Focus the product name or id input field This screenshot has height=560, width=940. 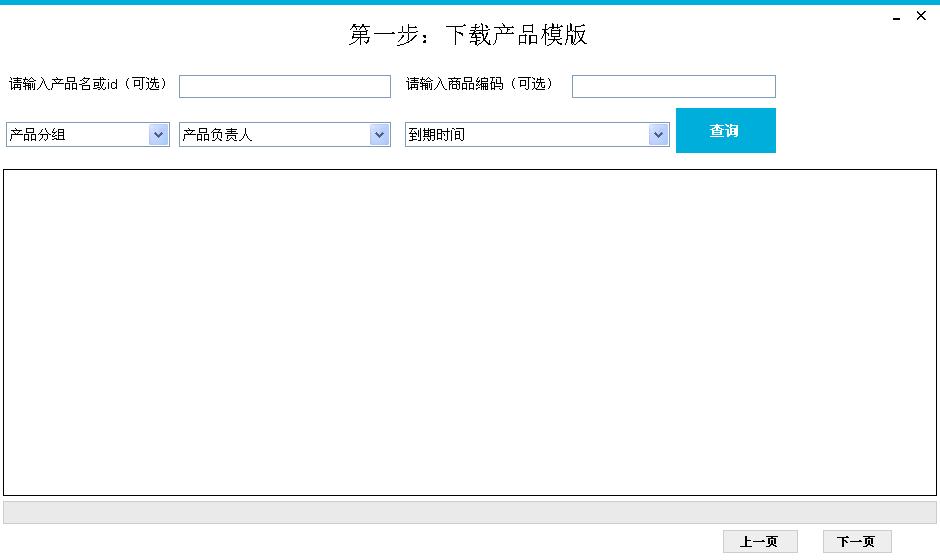[x=284, y=87]
